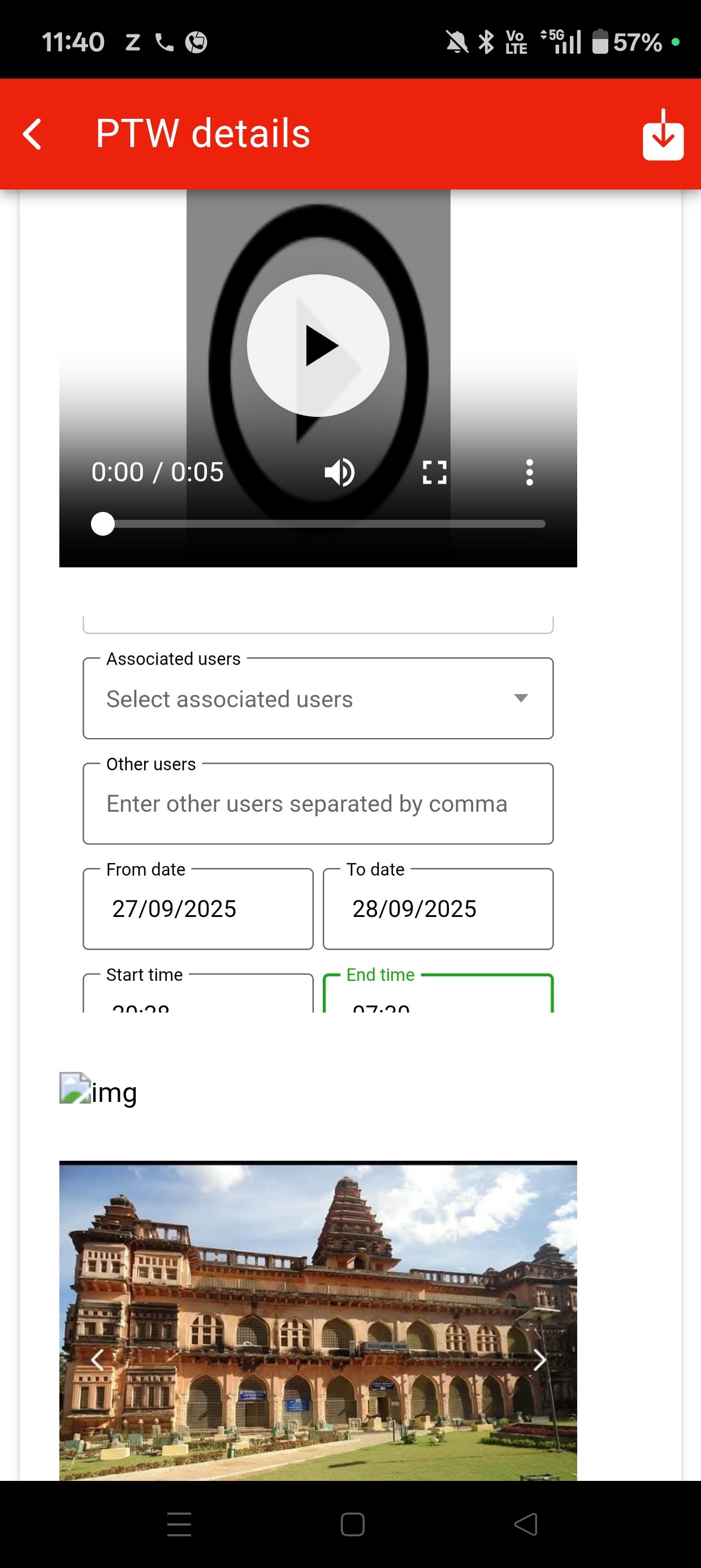Click the Other users input field
This screenshot has height=1568, width=701.
coord(318,803)
